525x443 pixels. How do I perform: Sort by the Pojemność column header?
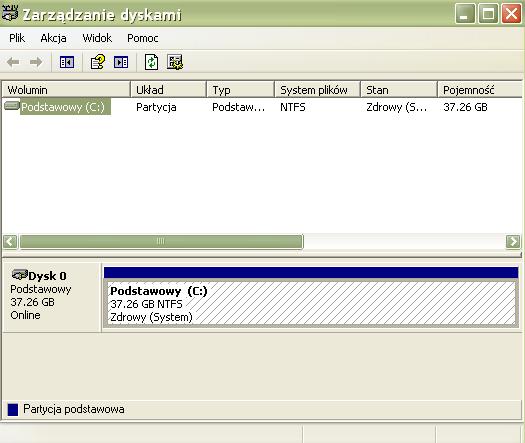[479, 90]
